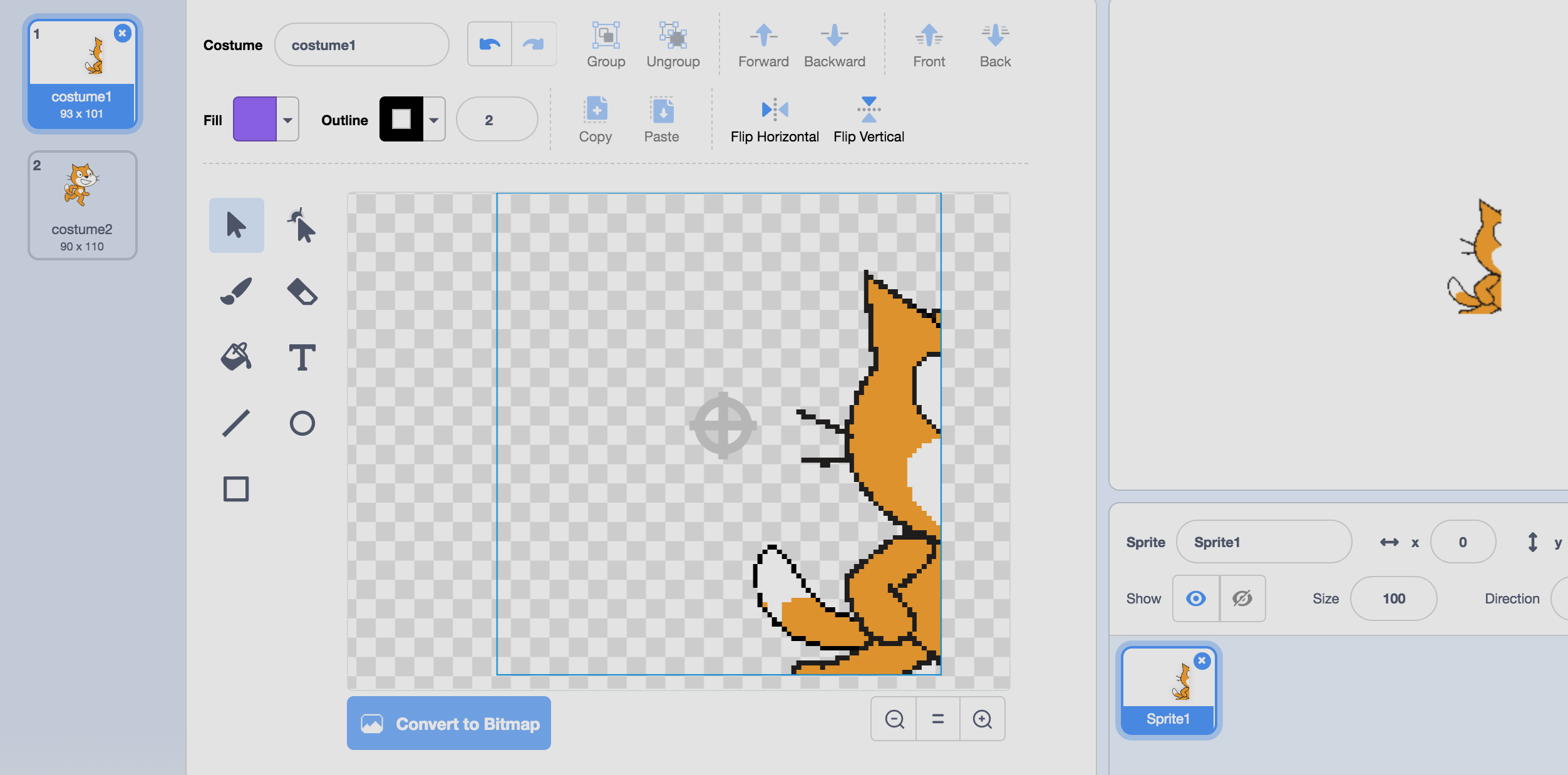Pick the Line tool
The width and height of the screenshot is (1568, 775).
point(237,423)
